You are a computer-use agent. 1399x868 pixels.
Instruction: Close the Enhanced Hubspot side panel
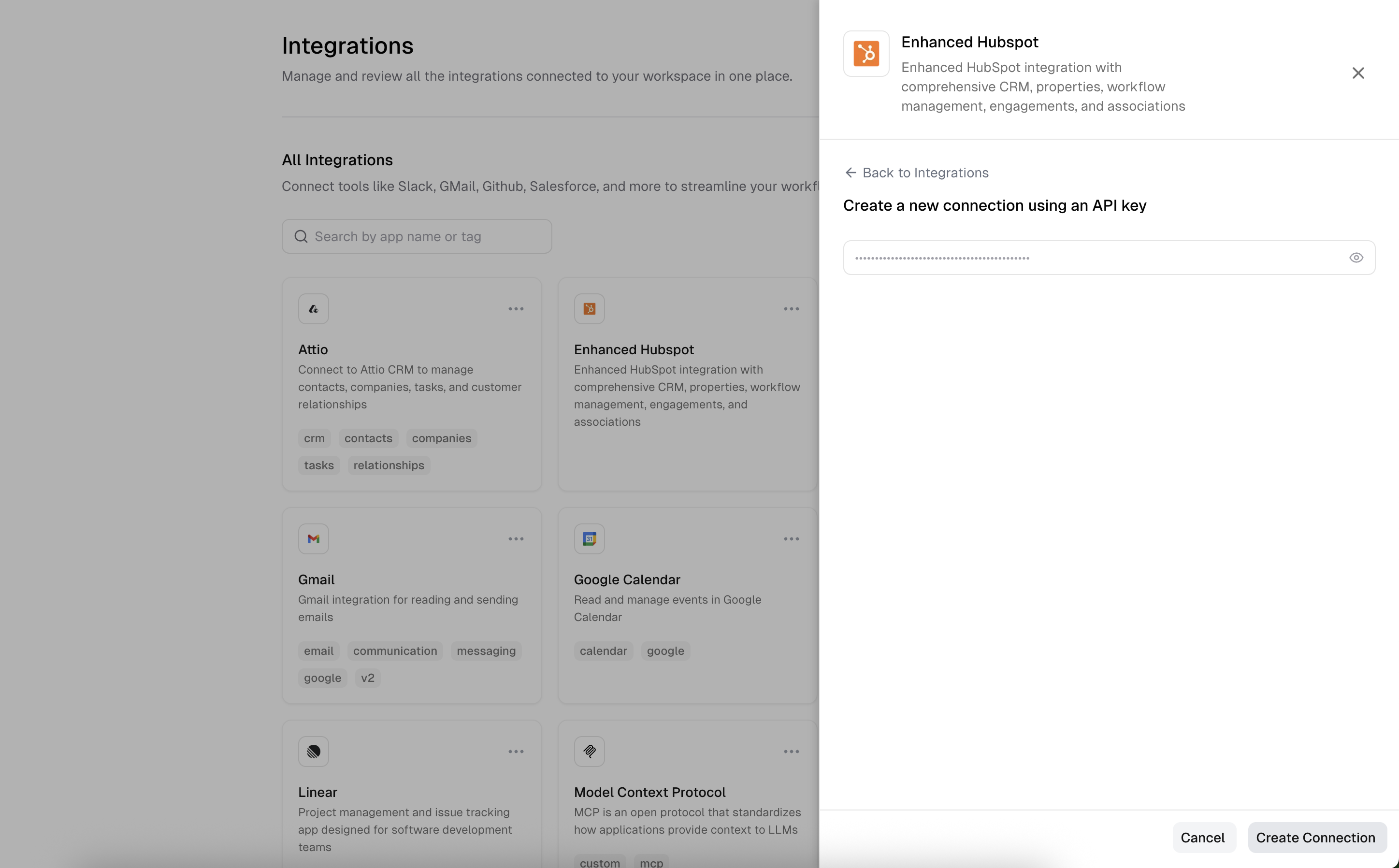tap(1358, 73)
